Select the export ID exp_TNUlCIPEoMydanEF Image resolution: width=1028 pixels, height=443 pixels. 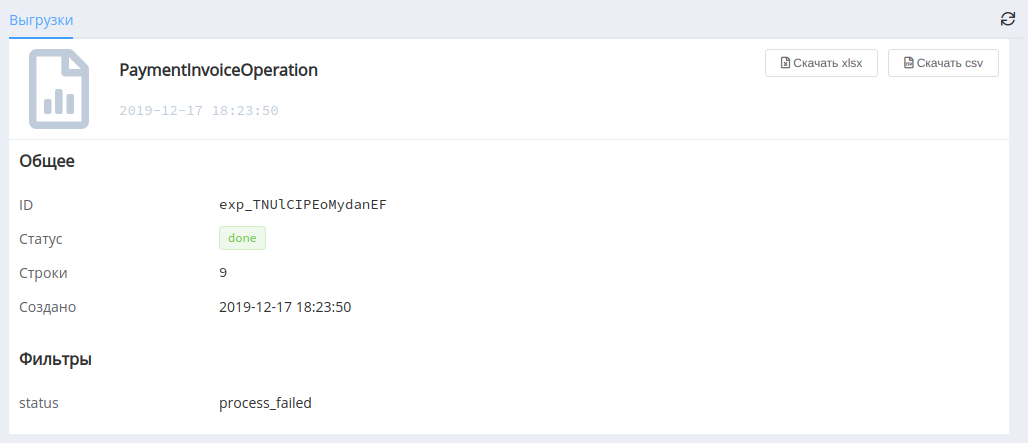pyautogui.click(x=303, y=205)
